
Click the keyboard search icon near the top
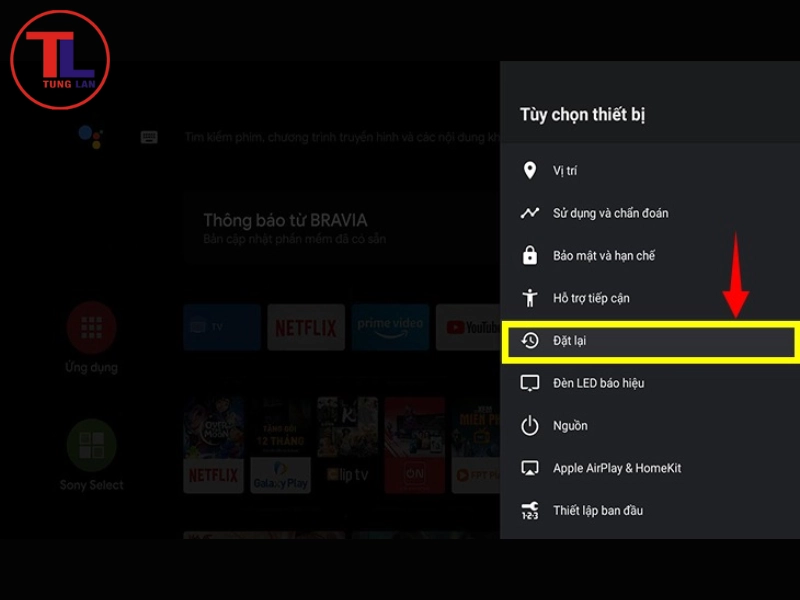pyautogui.click(x=147, y=136)
